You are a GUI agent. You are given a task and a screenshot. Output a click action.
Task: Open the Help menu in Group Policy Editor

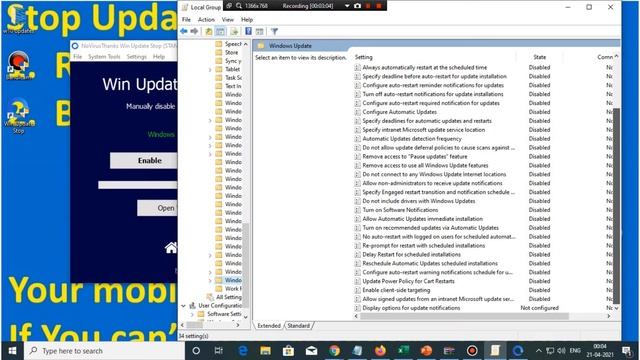pos(247,20)
